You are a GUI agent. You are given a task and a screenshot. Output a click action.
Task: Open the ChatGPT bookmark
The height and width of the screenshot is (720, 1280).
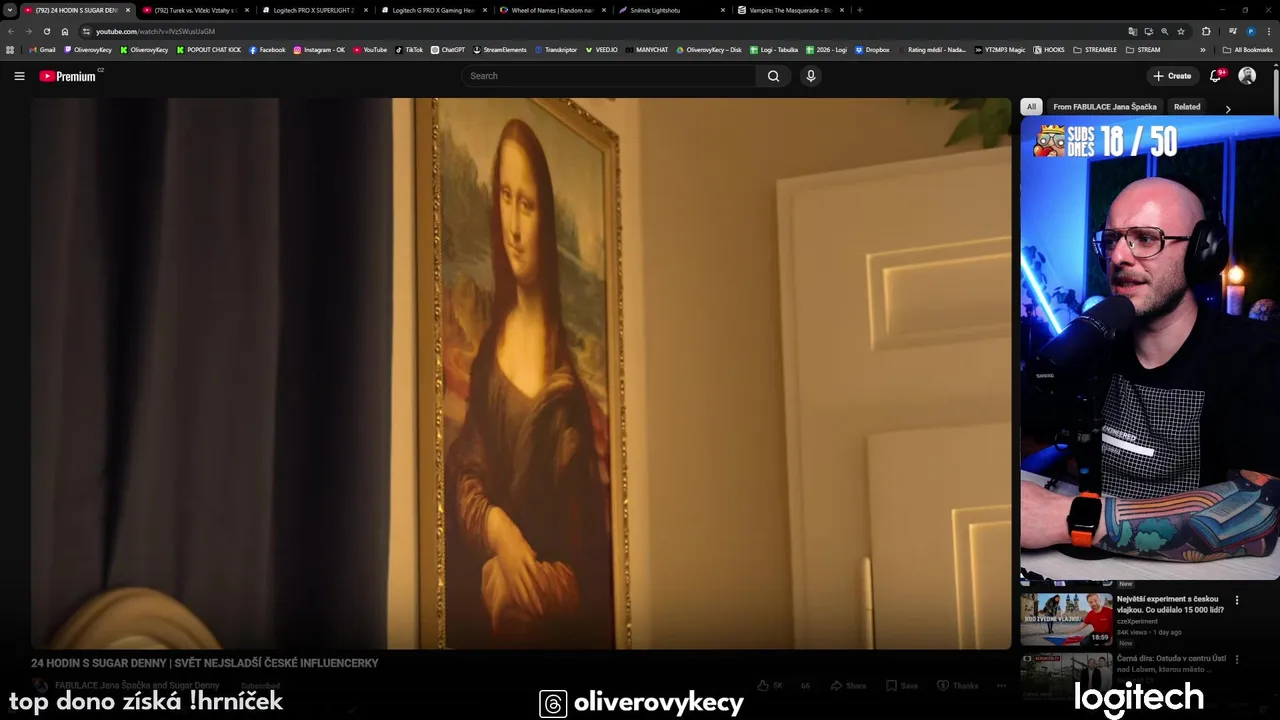click(x=448, y=50)
